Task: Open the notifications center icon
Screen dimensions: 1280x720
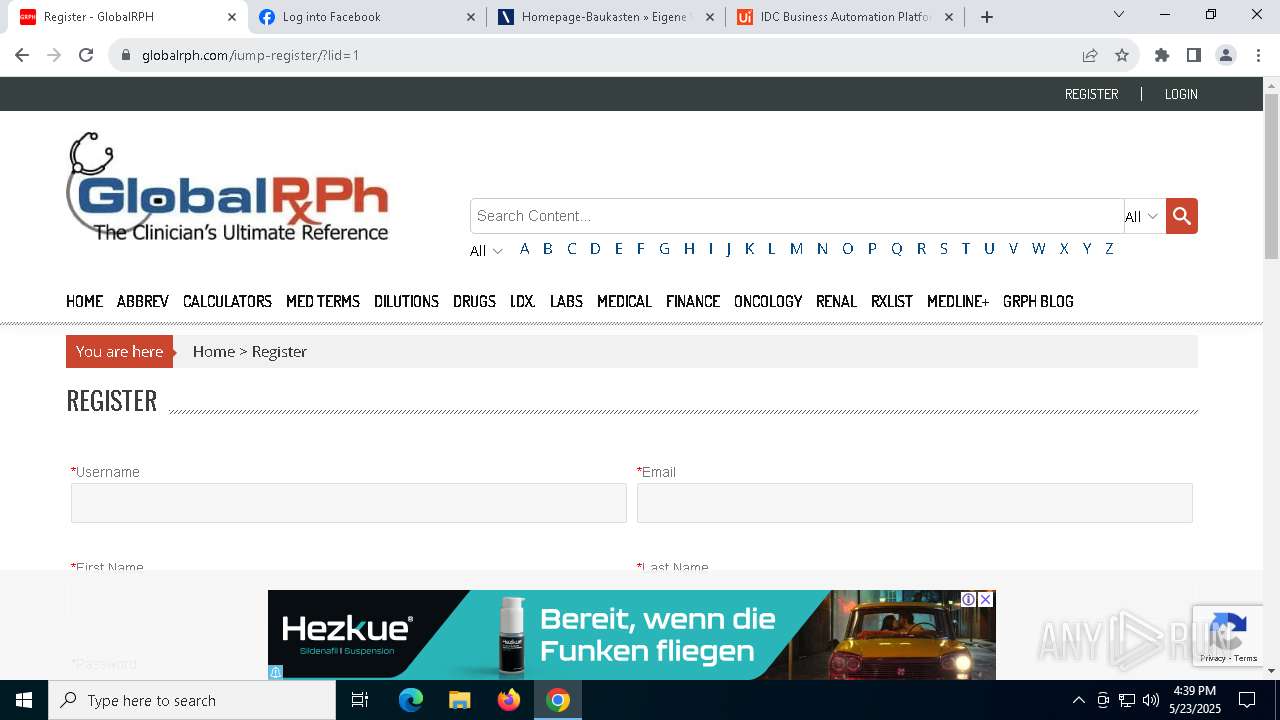Action: [1247, 700]
